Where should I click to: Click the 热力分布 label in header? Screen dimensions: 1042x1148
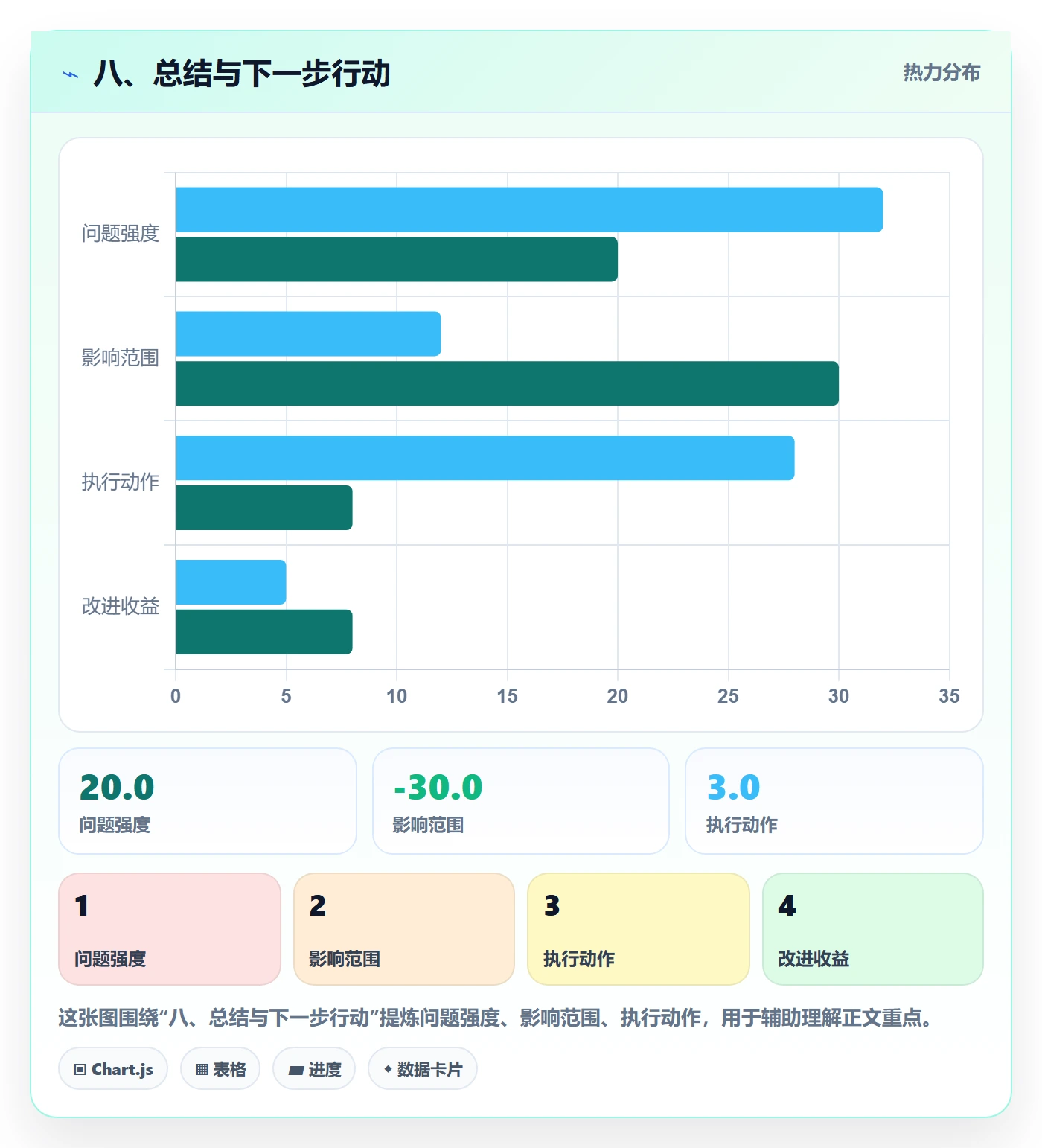click(942, 72)
